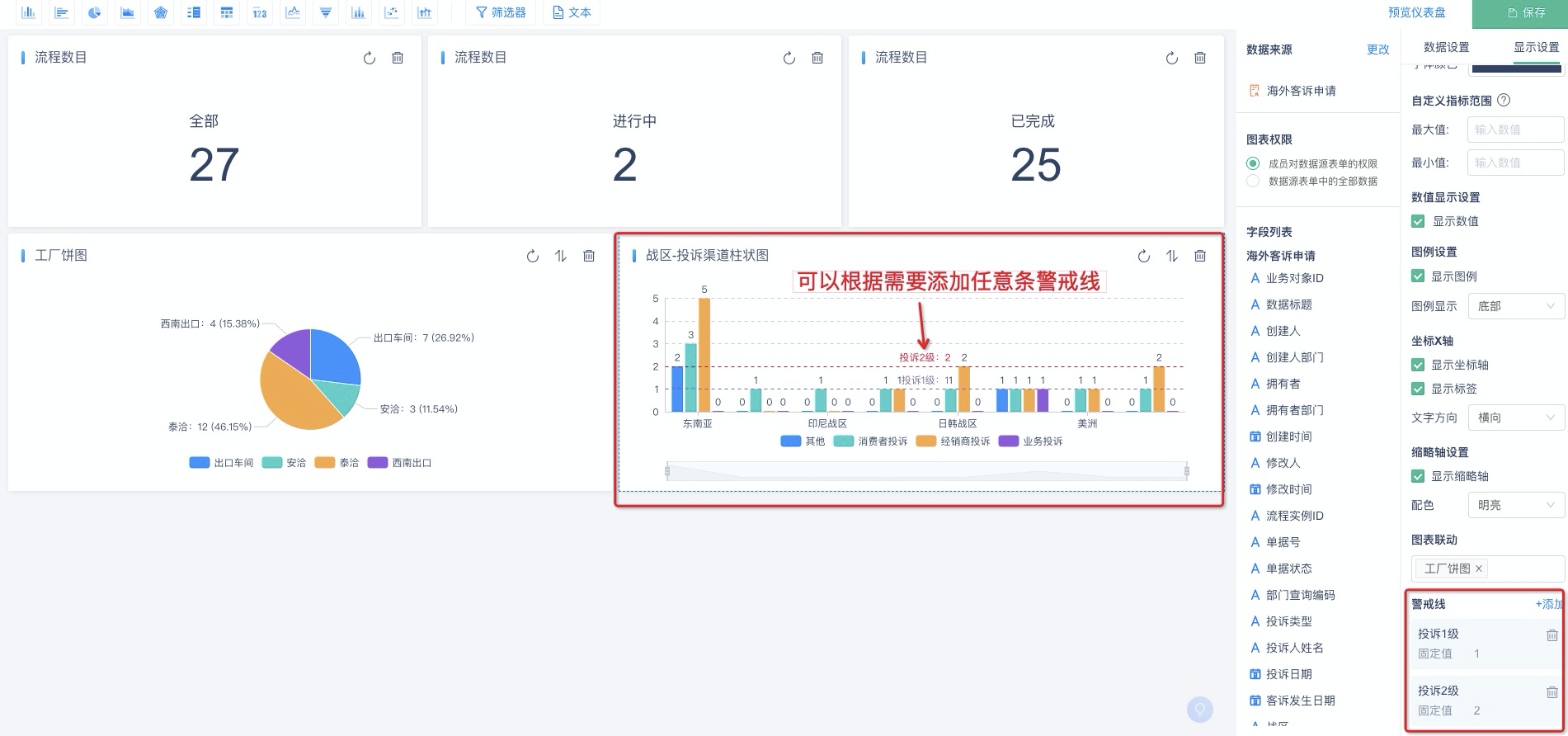Insert a line chart widget
Viewport: 1568px width, 736px height.
pos(293,12)
